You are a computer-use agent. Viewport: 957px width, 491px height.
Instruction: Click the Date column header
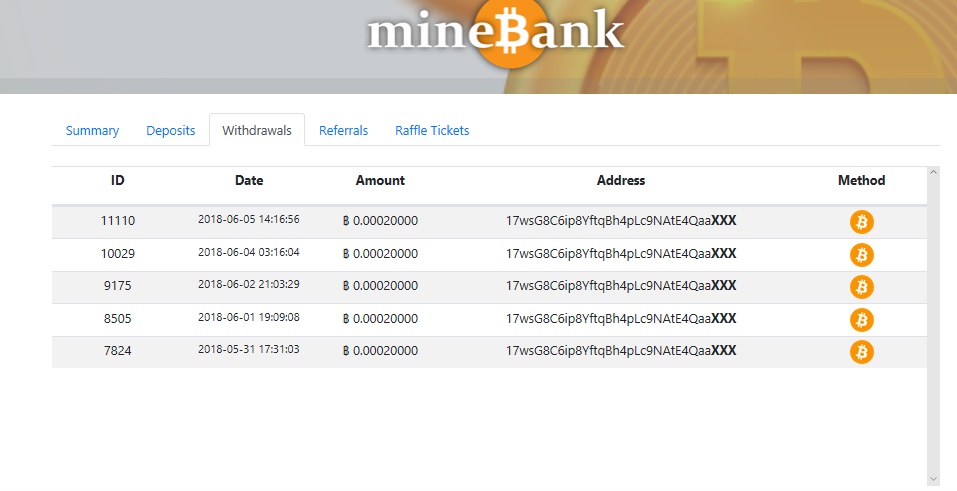(x=249, y=180)
